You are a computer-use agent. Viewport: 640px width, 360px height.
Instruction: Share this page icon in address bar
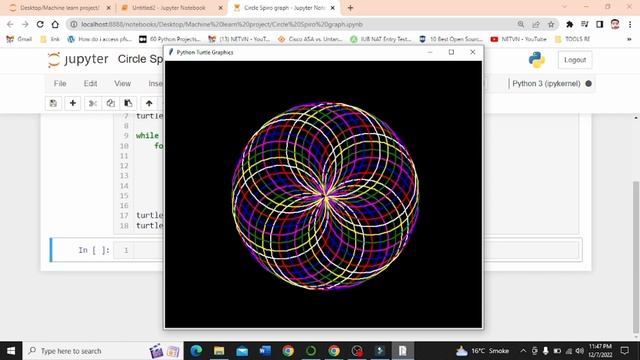pos(536,24)
